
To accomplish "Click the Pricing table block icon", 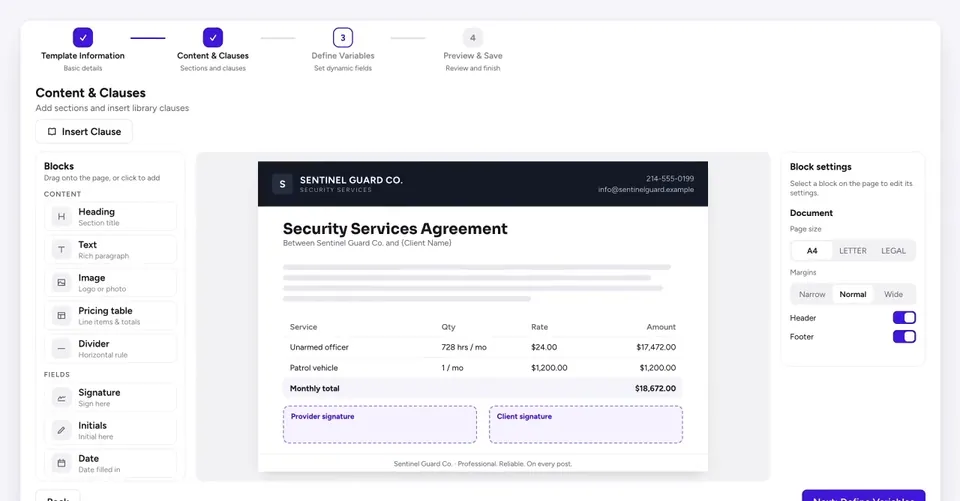I will click(61, 316).
